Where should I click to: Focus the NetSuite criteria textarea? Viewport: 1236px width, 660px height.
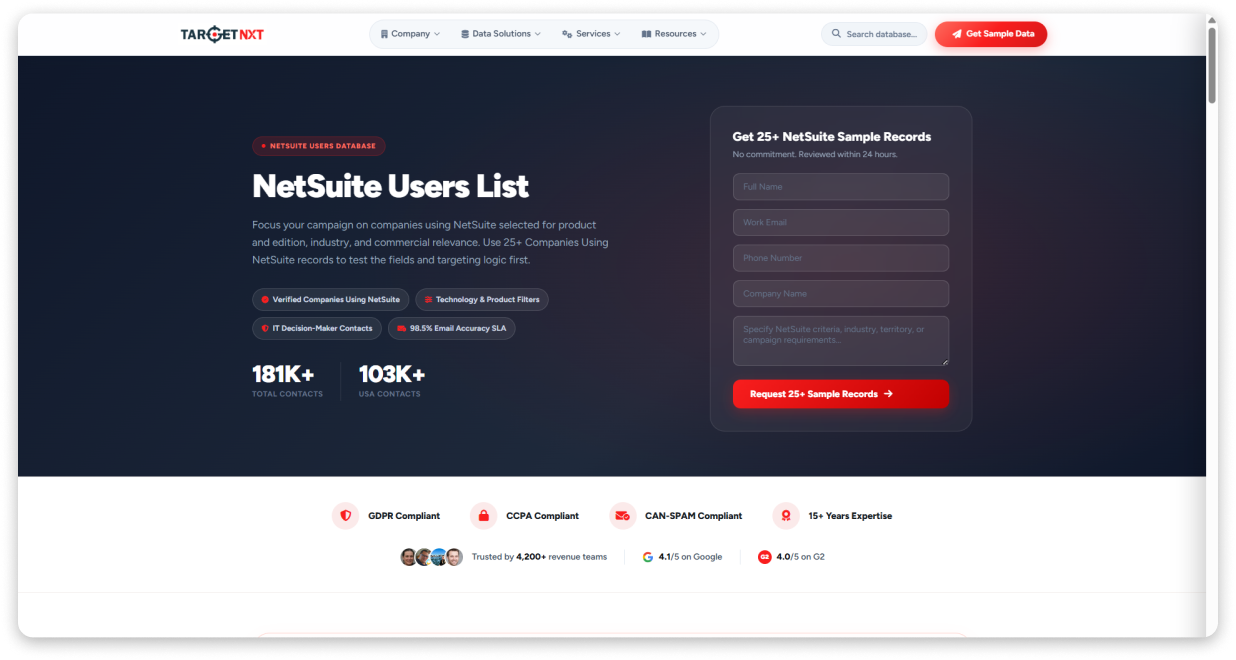tap(841, 341)
